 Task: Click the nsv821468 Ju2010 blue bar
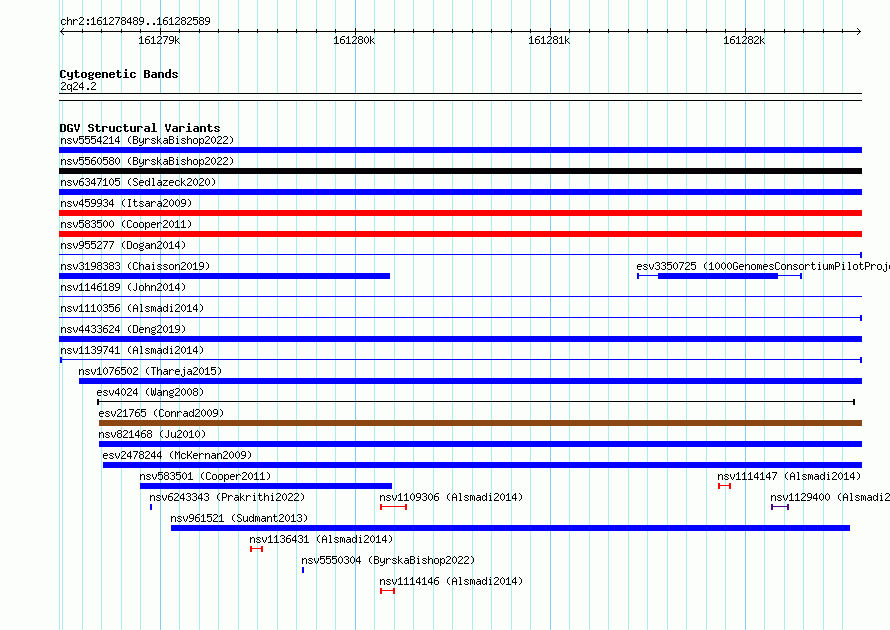click(x=480, y=444)
